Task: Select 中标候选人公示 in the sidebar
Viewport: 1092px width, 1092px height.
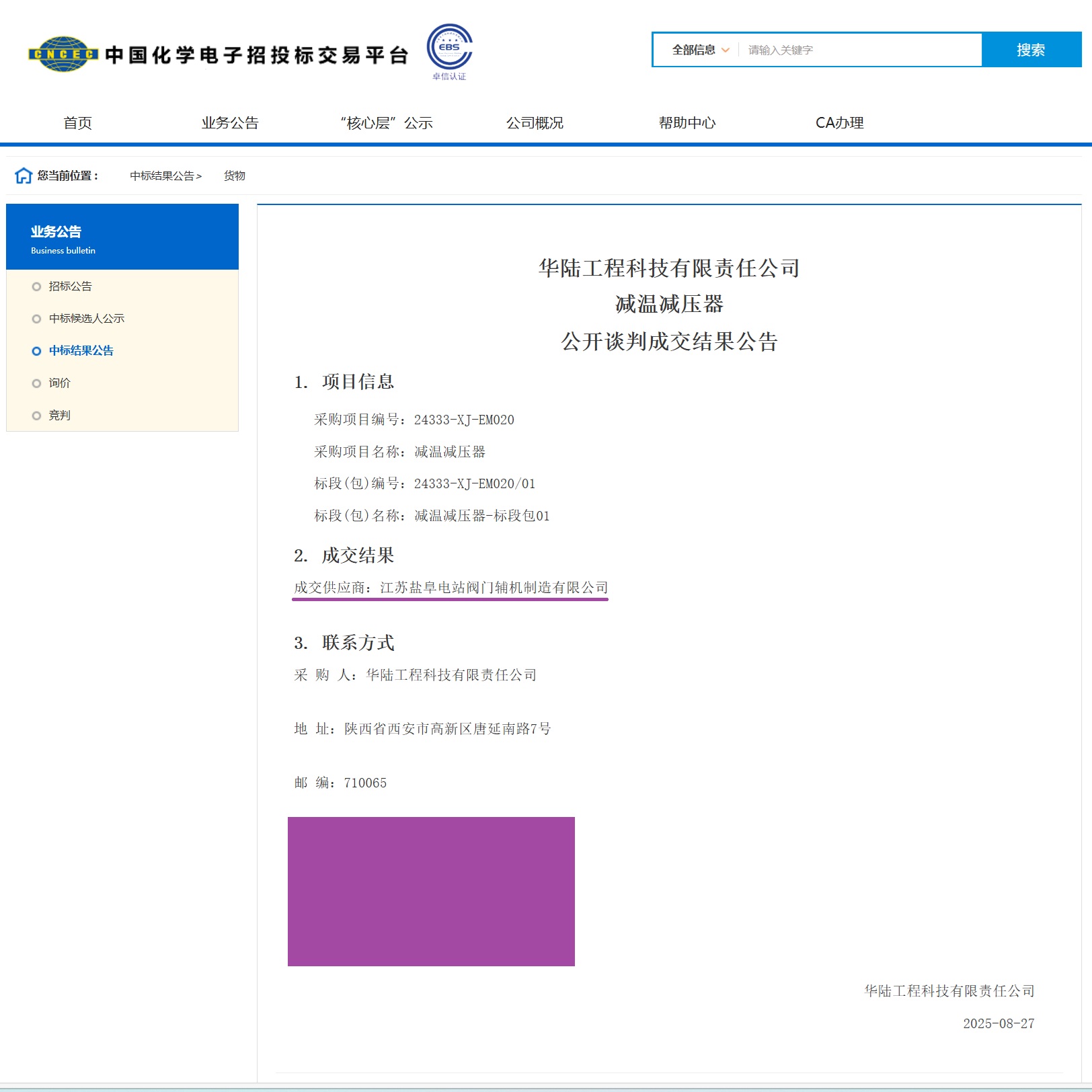Action: (x=87, y=319)
